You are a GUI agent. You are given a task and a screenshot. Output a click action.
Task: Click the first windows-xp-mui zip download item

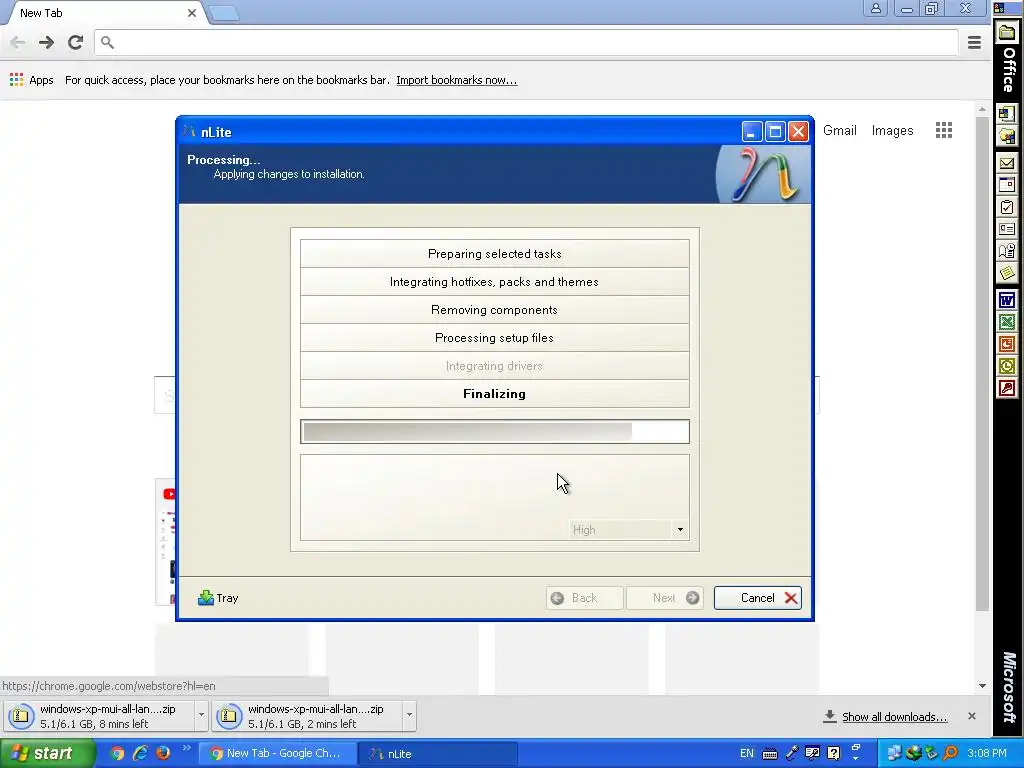pos(99,716)
